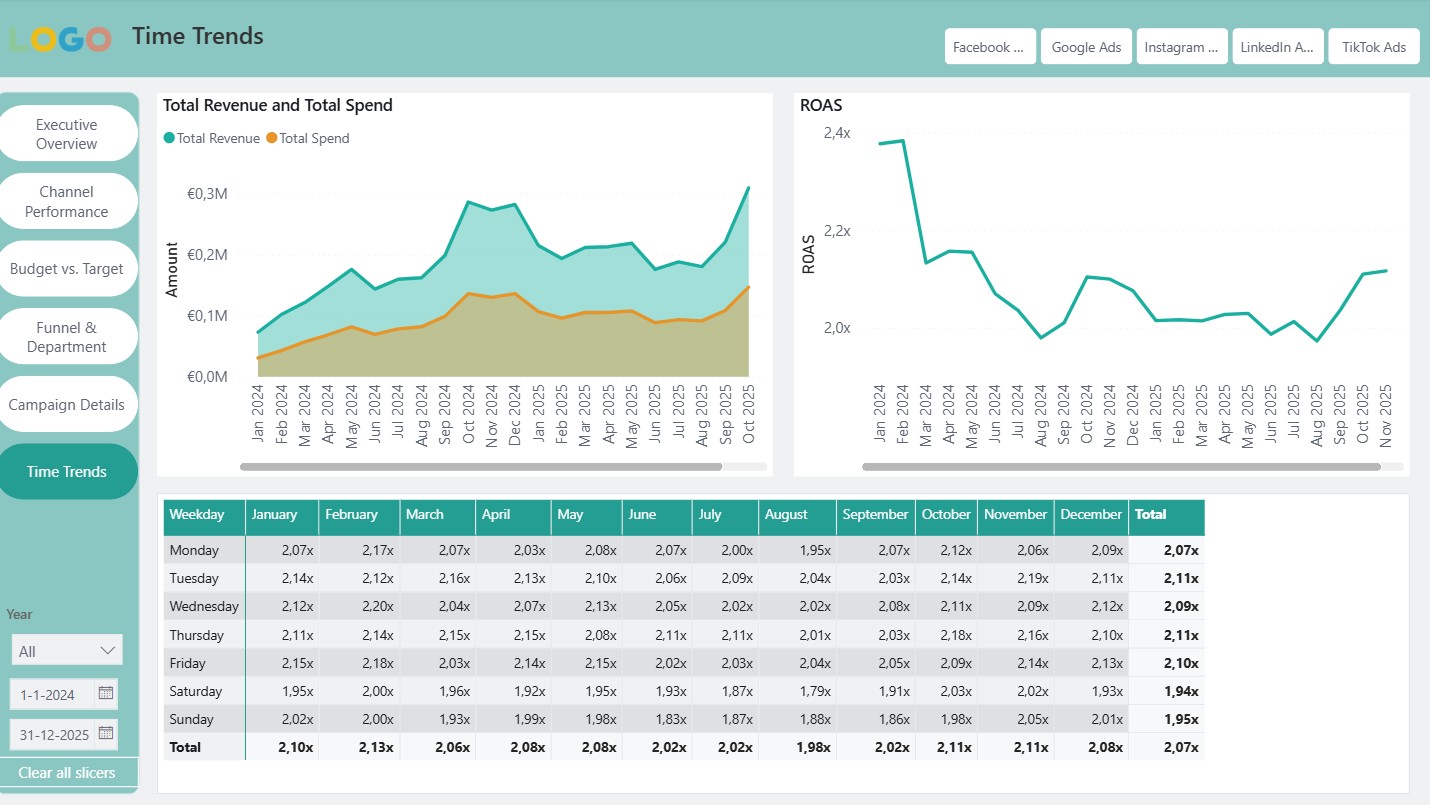This screenshot has height=805, width=1430.
Task: Click the teal Total Revenue legend dot
Action: click(x=171, y=138)
